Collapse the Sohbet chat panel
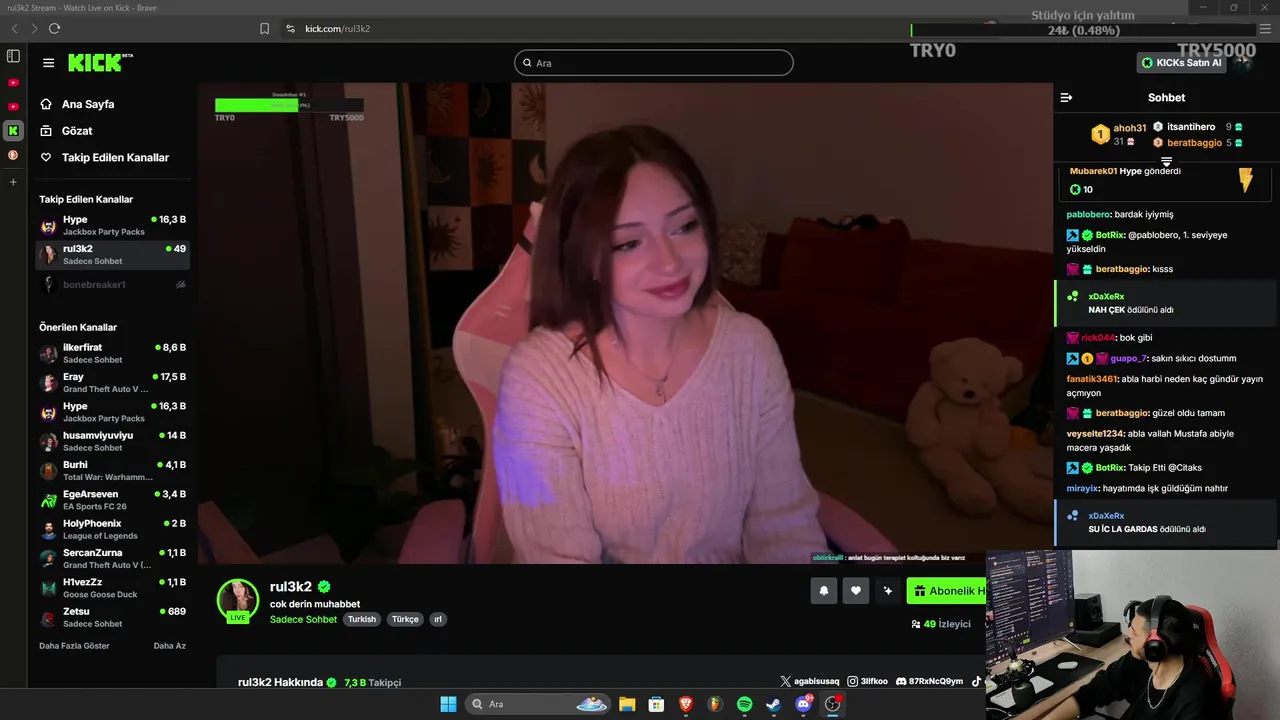This screenshot has height=720, width=1280. pyautogui.click(x=1066, y=98)
